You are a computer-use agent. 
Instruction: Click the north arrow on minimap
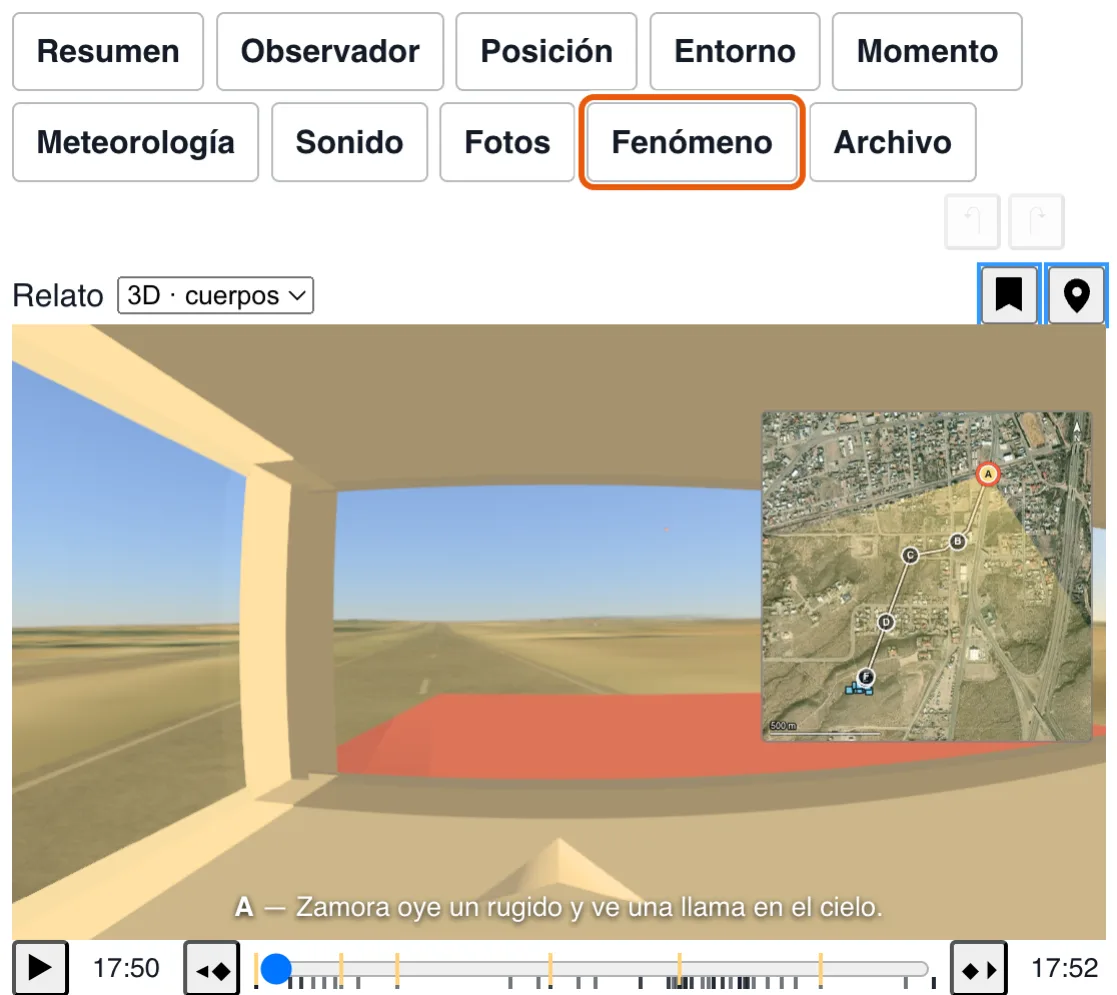pos(1077,427)
